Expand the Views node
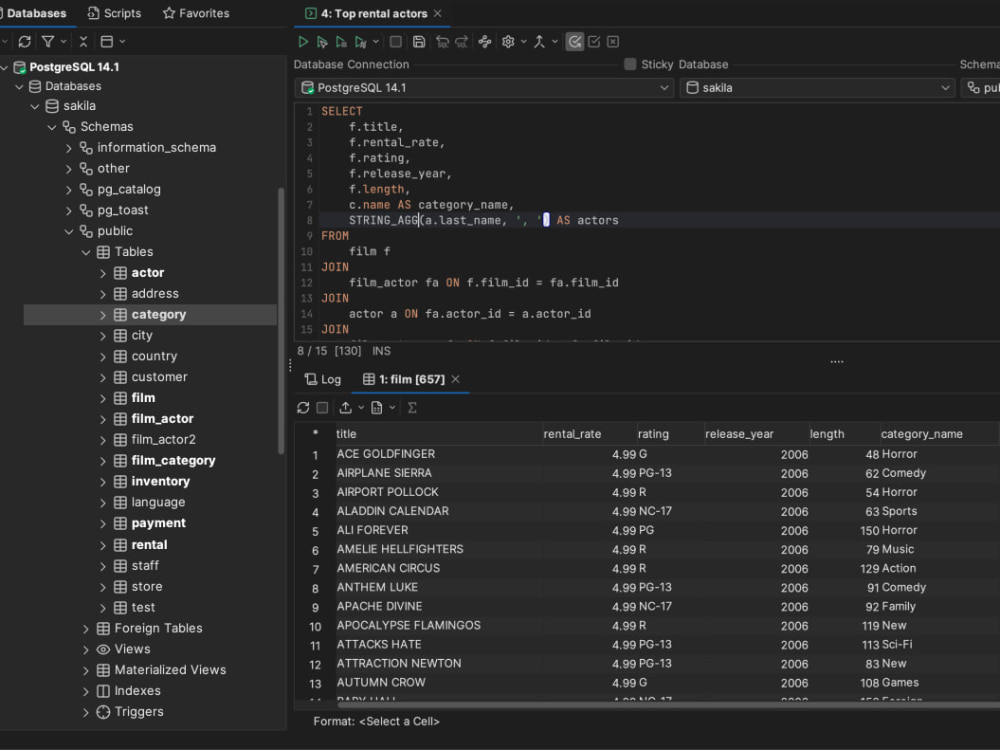The width and height of the screenshot is (1000, 750). [86, 649]
